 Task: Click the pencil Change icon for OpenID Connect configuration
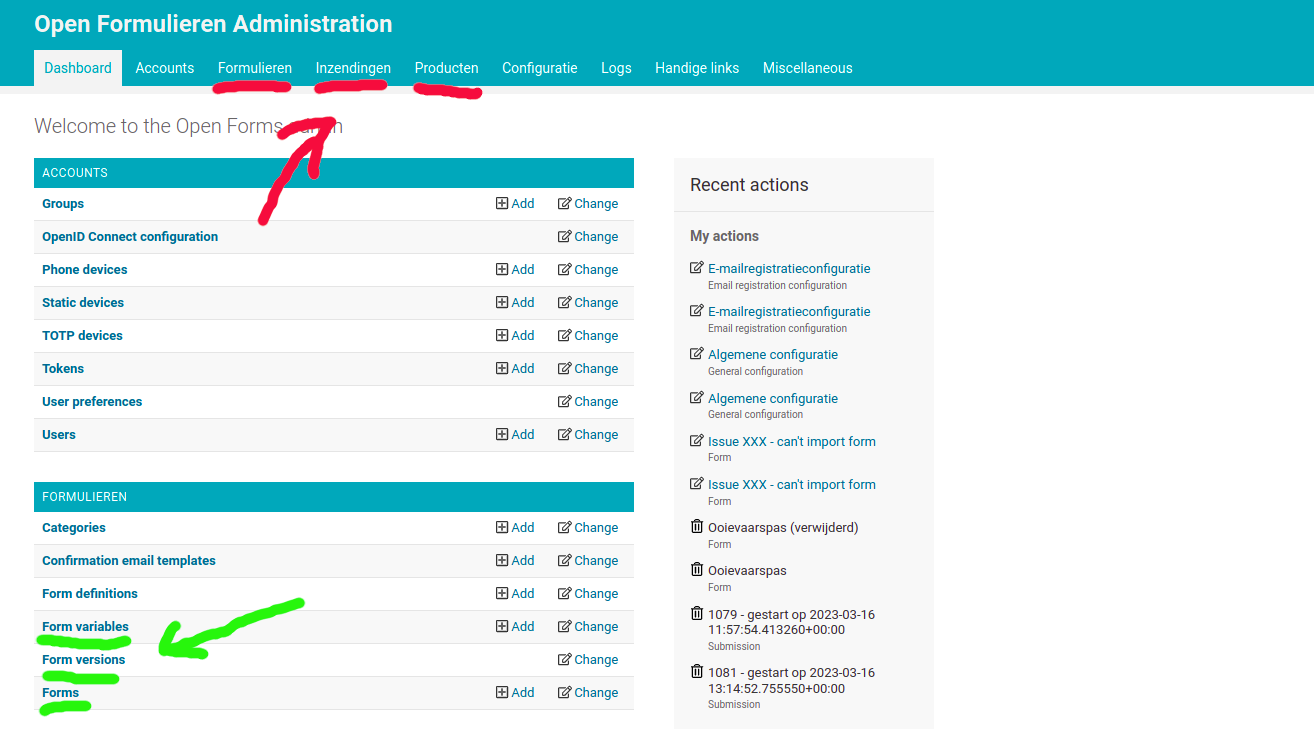(566, 236)
